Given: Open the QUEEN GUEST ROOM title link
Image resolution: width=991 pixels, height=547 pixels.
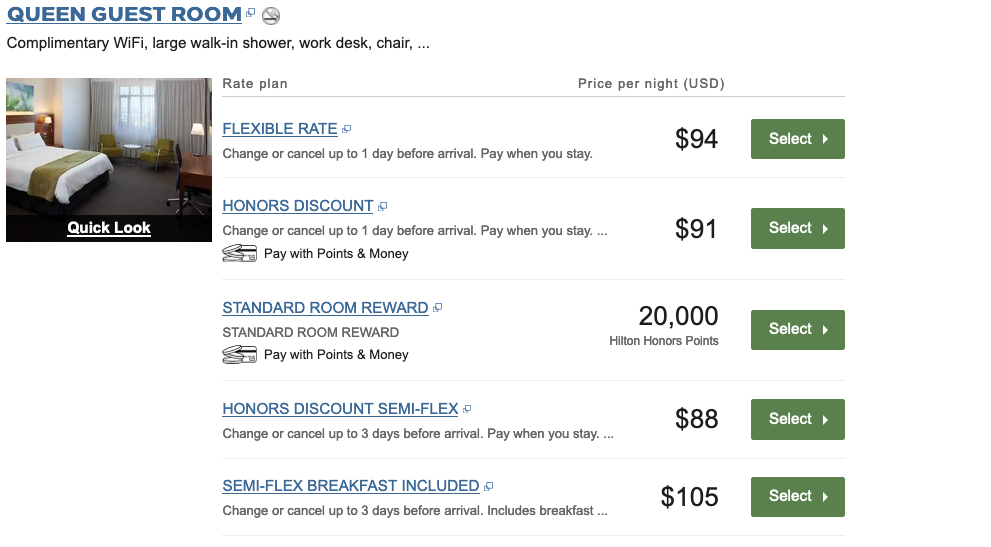Looking at the screenshot, I should (124, 15).
